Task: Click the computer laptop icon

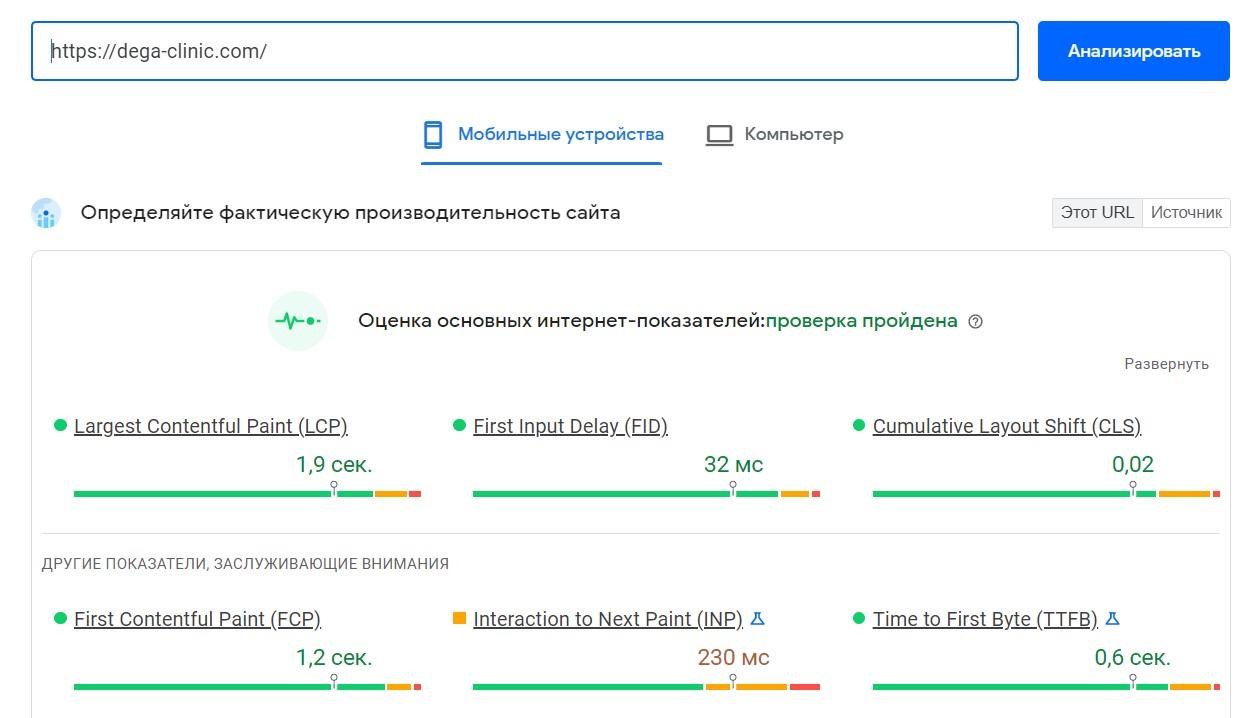Action: coord(719,135)
